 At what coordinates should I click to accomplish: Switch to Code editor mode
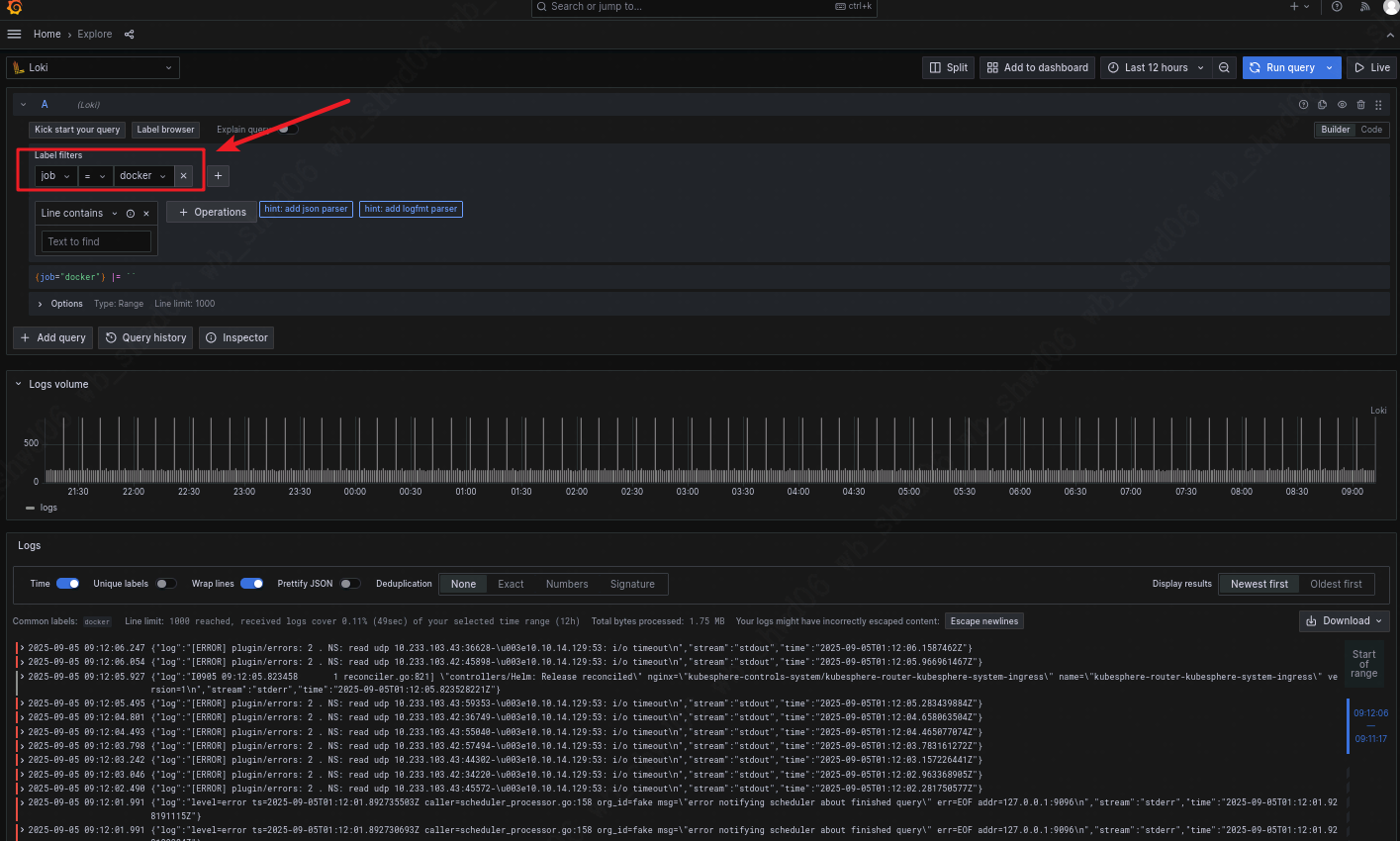(x=1371, y=130)
